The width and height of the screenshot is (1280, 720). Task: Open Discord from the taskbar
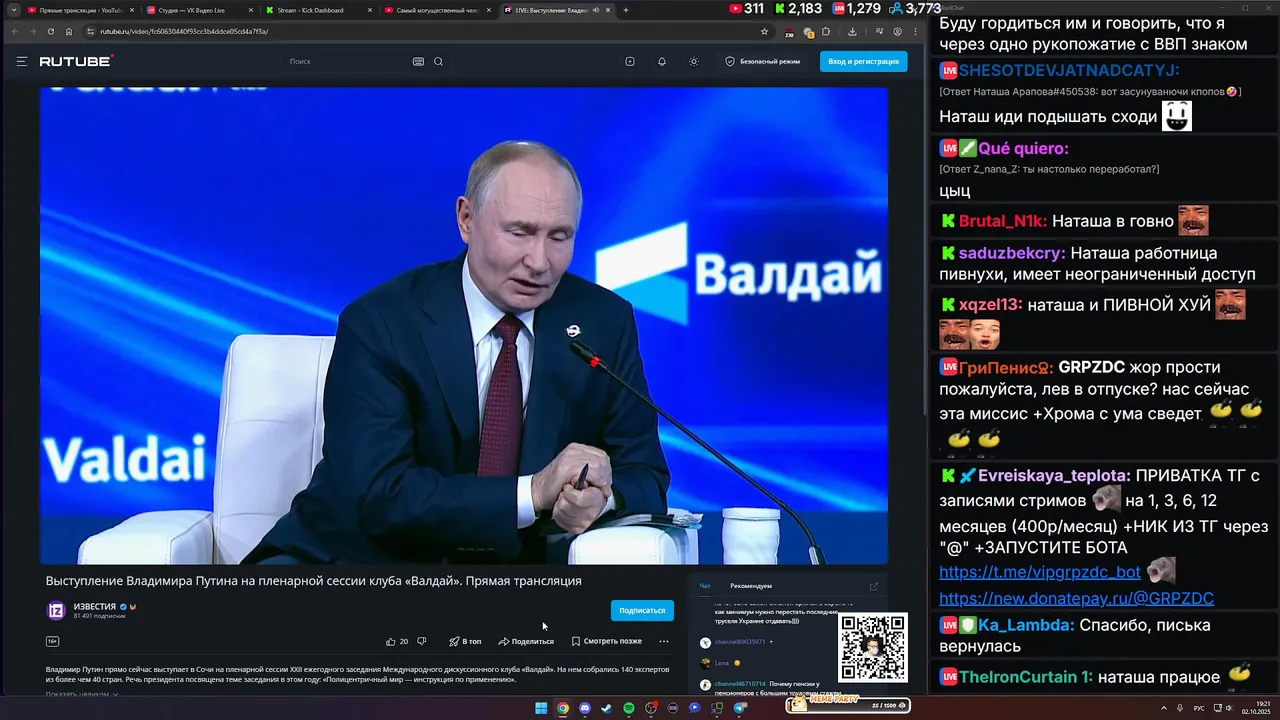pyautogui.click(x=585, y=708)
